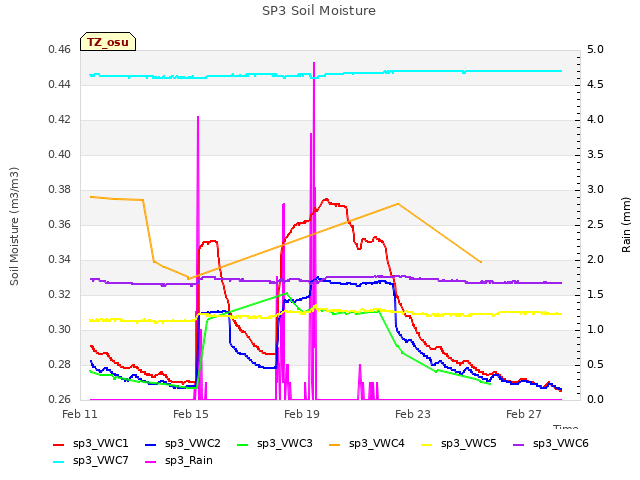This screenshot has width=640, height=480.
Task: Click the cyan sp3_VWC7 legend swatch
Action: [x=59, y=462]
